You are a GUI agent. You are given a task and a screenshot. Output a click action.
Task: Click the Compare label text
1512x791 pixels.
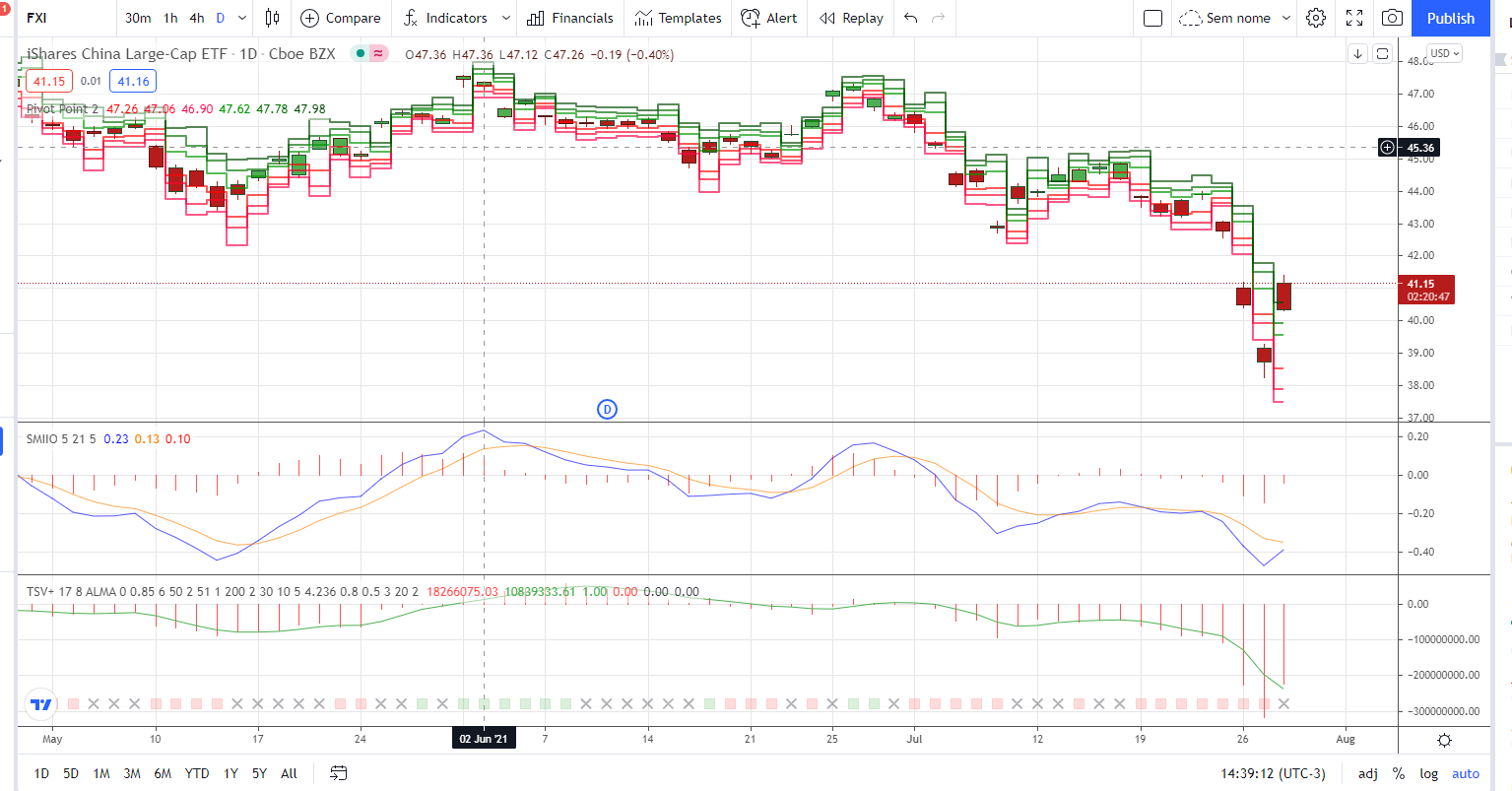353,18
